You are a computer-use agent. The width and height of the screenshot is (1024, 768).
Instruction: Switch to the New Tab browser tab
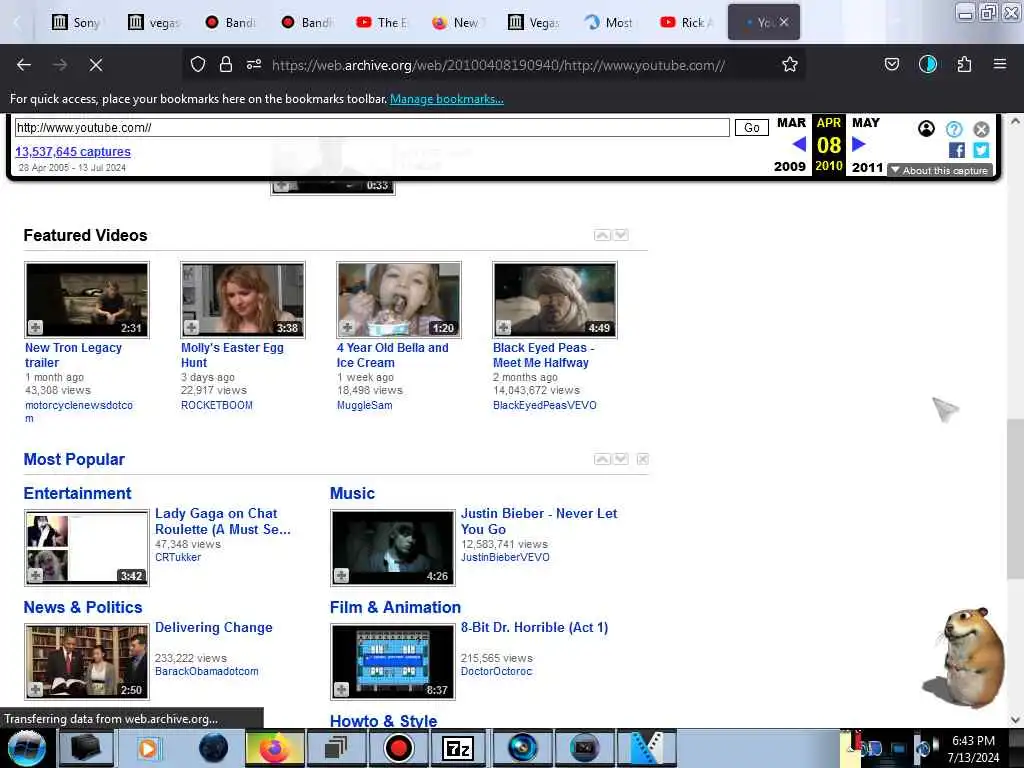tap(456, 22)
